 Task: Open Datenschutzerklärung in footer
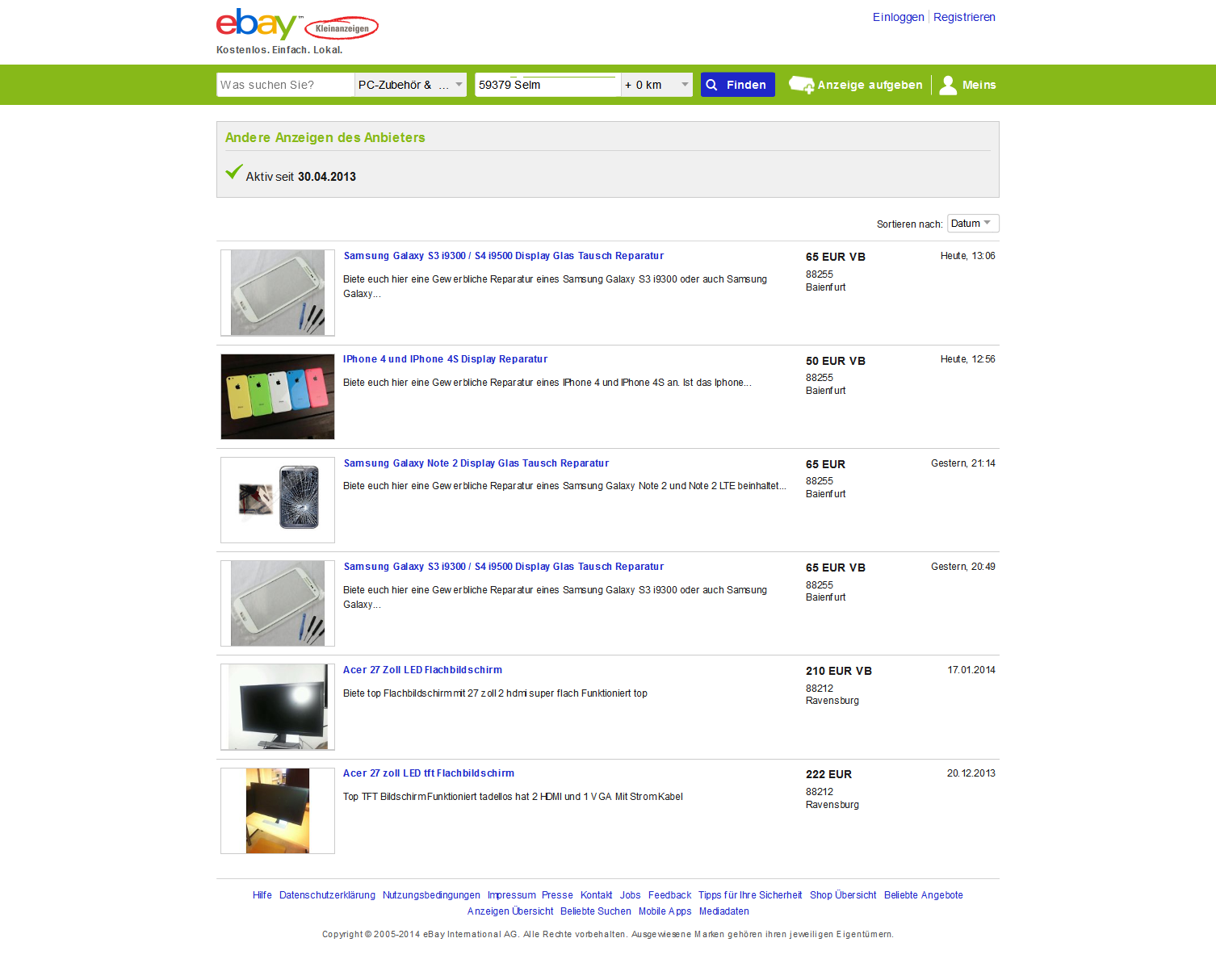coord(327,895)
